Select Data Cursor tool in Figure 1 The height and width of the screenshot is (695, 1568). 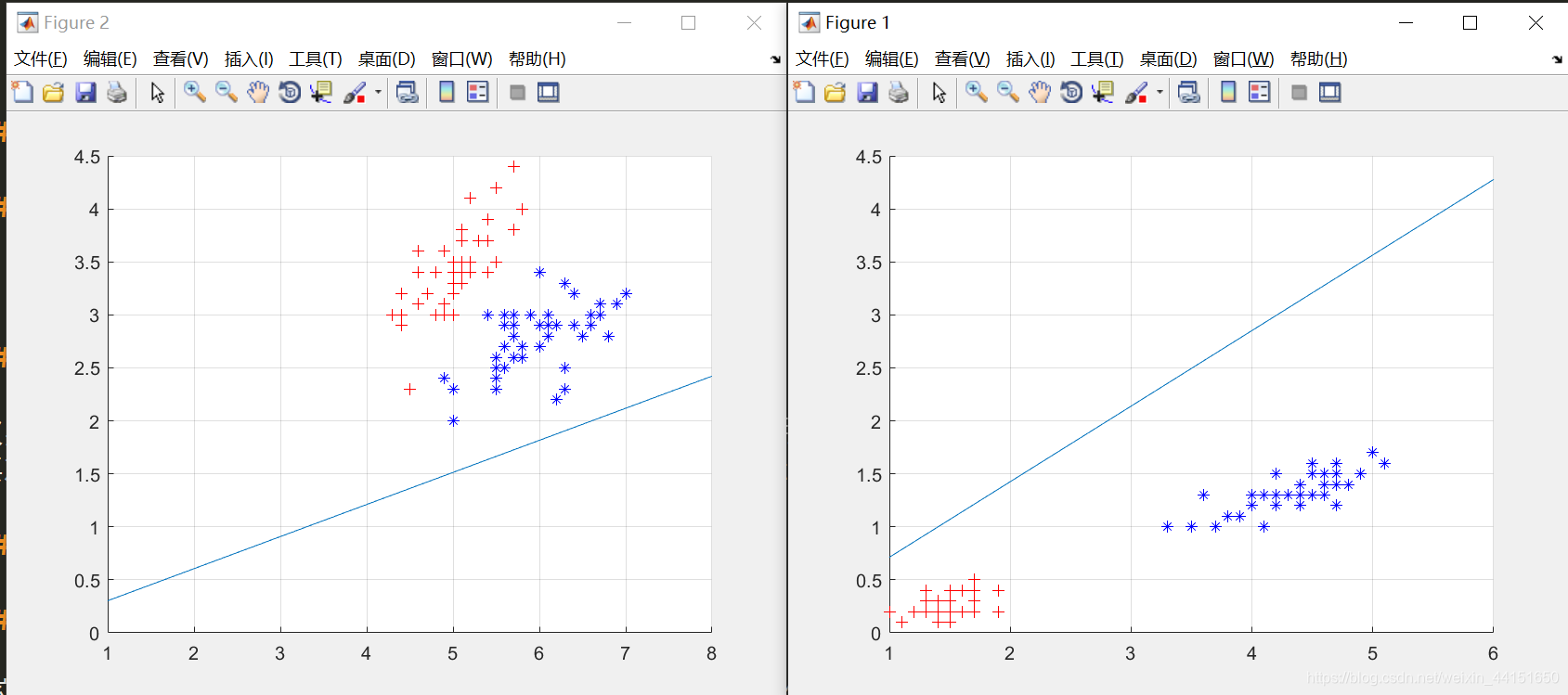1103,92
